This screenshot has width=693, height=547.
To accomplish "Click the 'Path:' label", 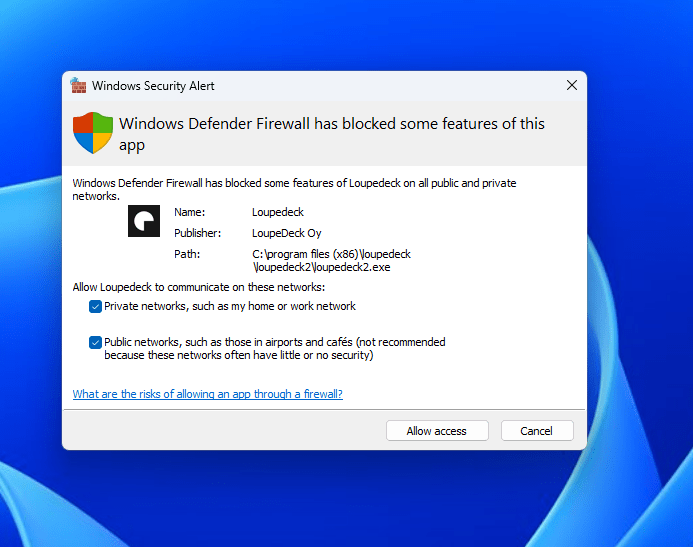I will (x=187, y=254).
